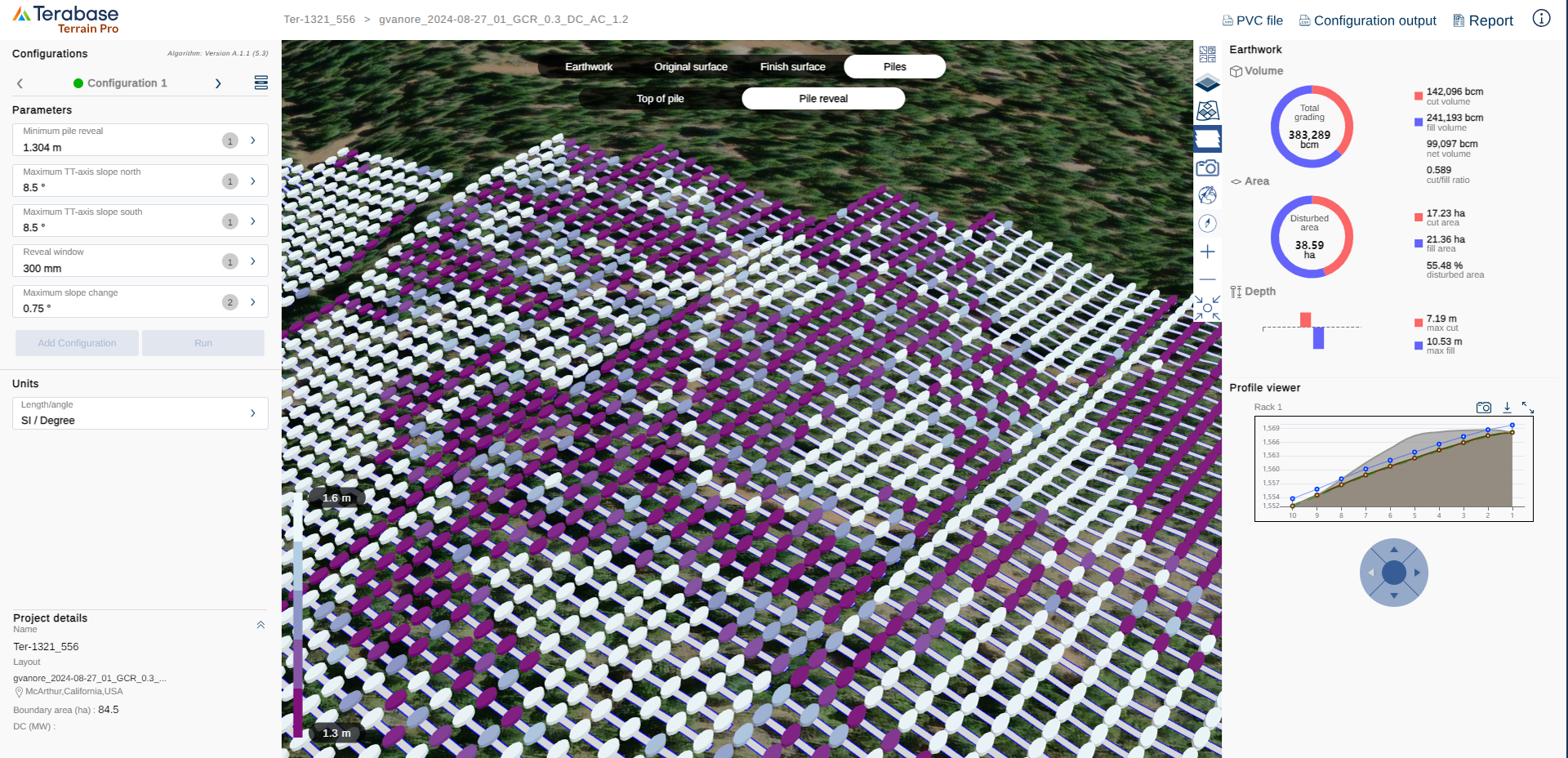Expand Minimum pile reveal parameter

pyautogui.click(x=253, y=140)
